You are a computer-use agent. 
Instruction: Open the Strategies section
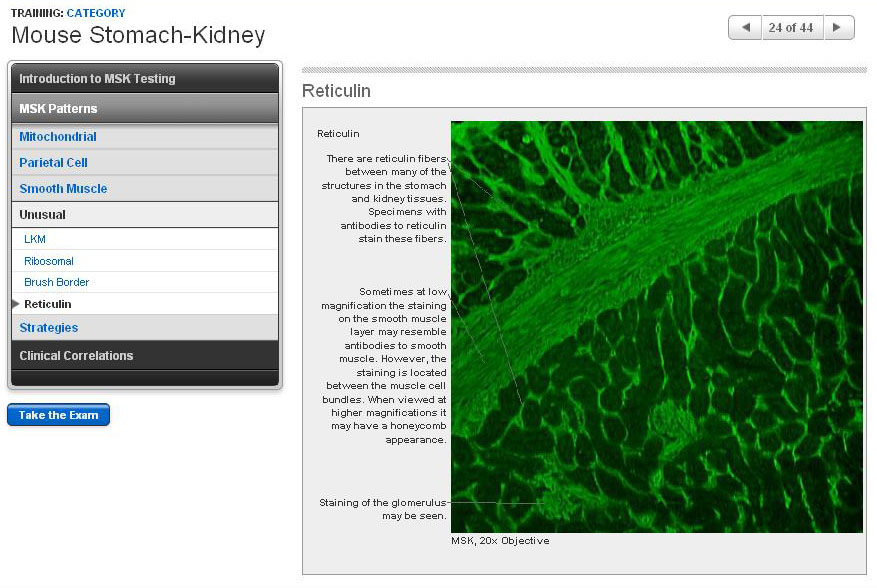pyautogui.click(x=48, y=327)
